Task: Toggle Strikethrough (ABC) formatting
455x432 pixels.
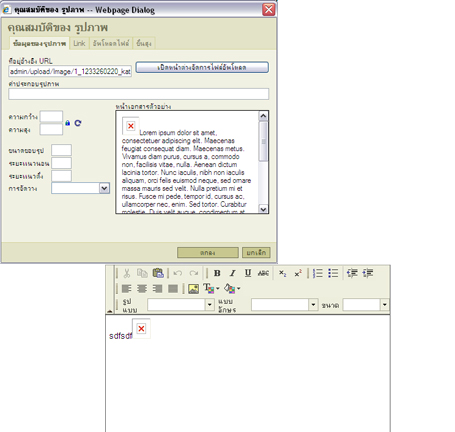Action: (x=263, y=273)
